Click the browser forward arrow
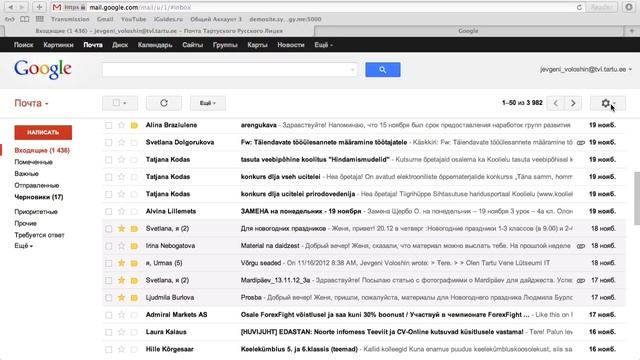 tap(22, 7)
